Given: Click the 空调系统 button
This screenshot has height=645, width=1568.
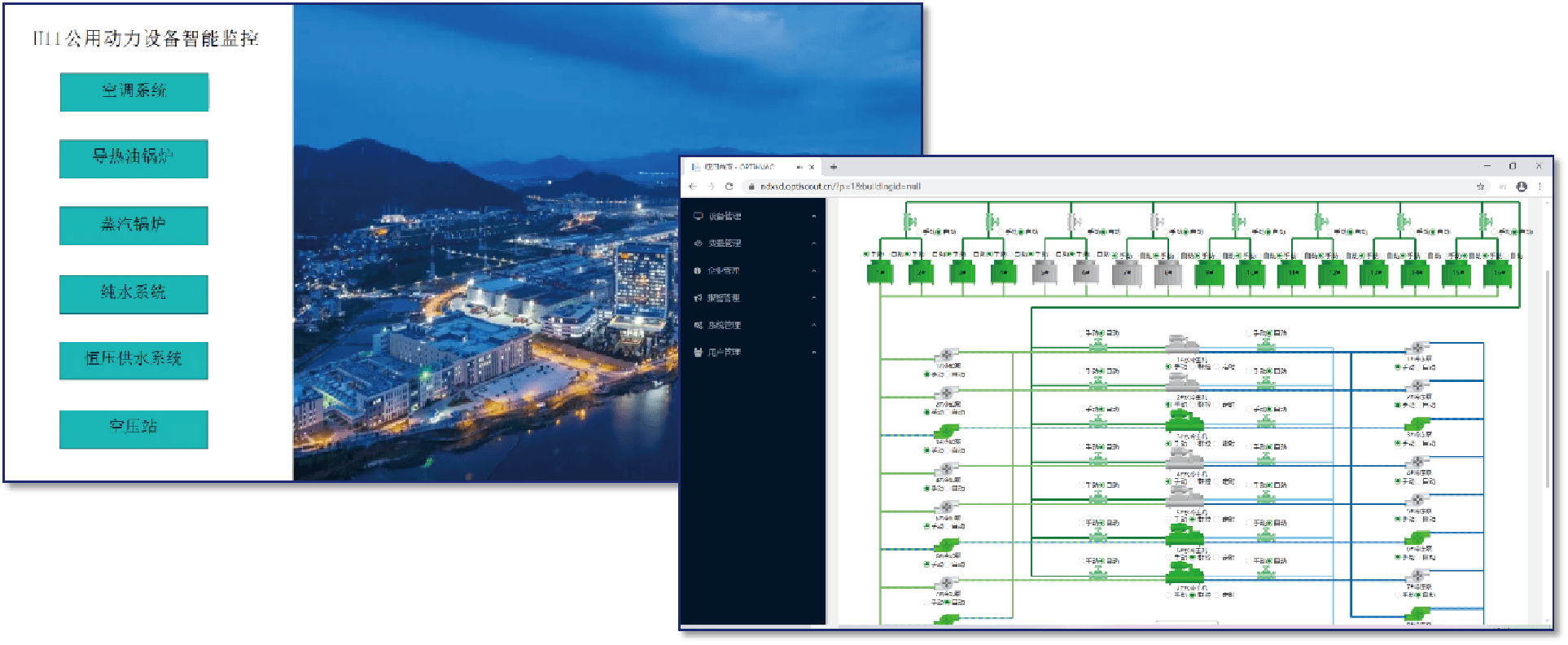Looking at the screenshot, I should pyautogui.click(x=134, y=91).
